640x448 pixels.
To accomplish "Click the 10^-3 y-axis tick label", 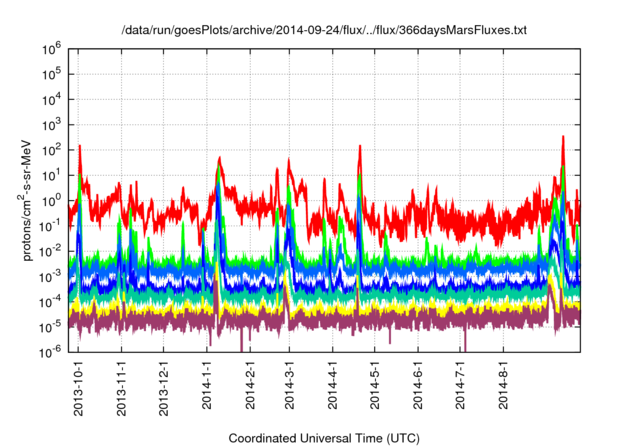I will click(x=51, y=276).
